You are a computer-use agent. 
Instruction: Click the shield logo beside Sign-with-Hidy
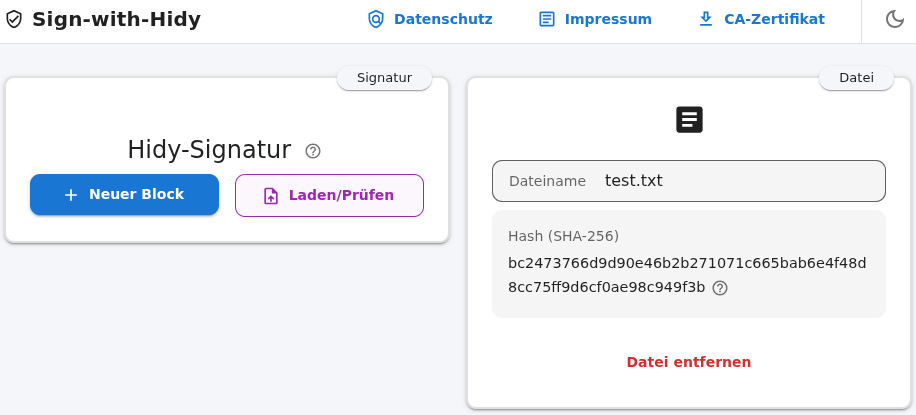click(13, 19)
